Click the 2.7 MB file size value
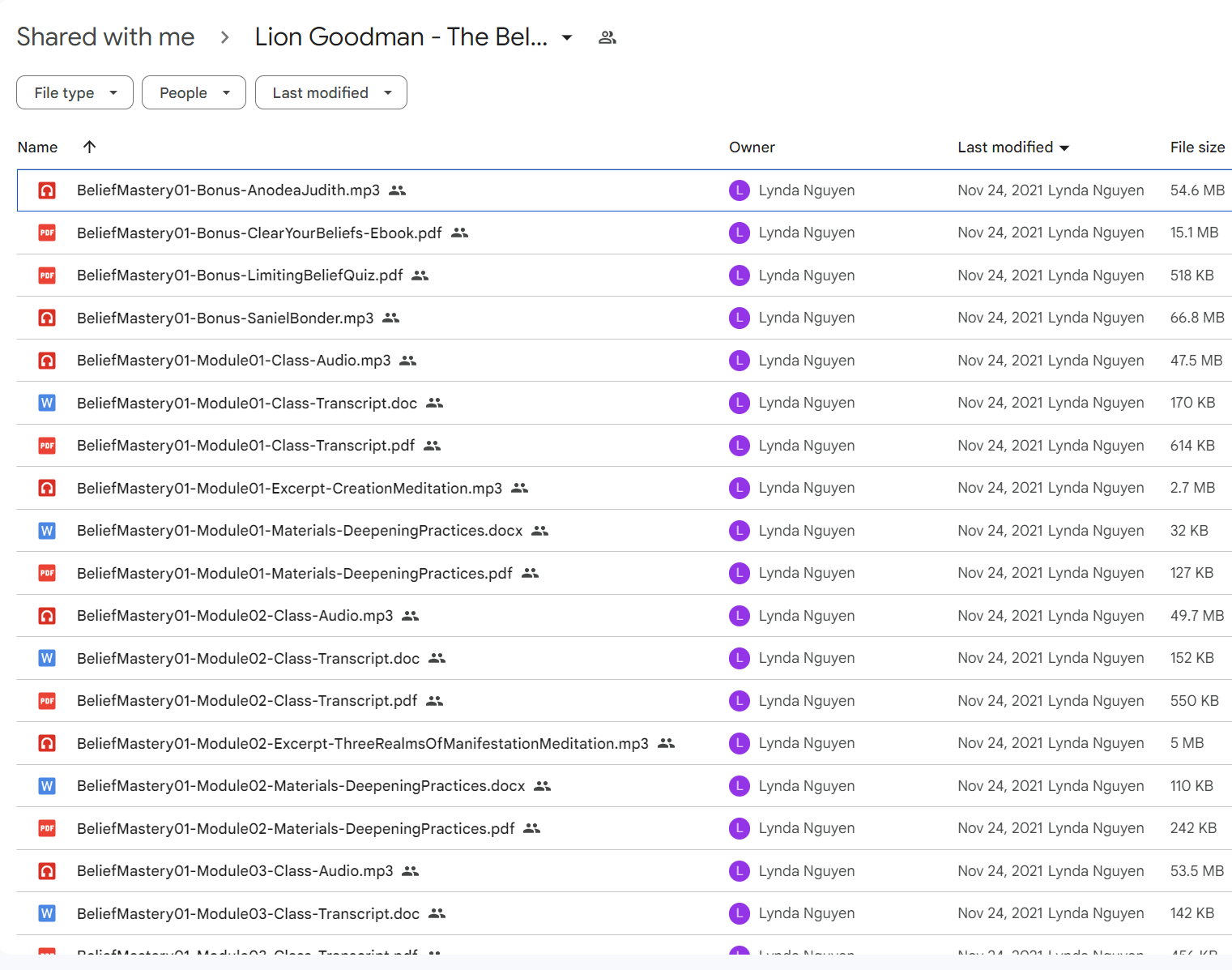Image resolution: width=1232 pixels, height=970 pixels. 1192,488
